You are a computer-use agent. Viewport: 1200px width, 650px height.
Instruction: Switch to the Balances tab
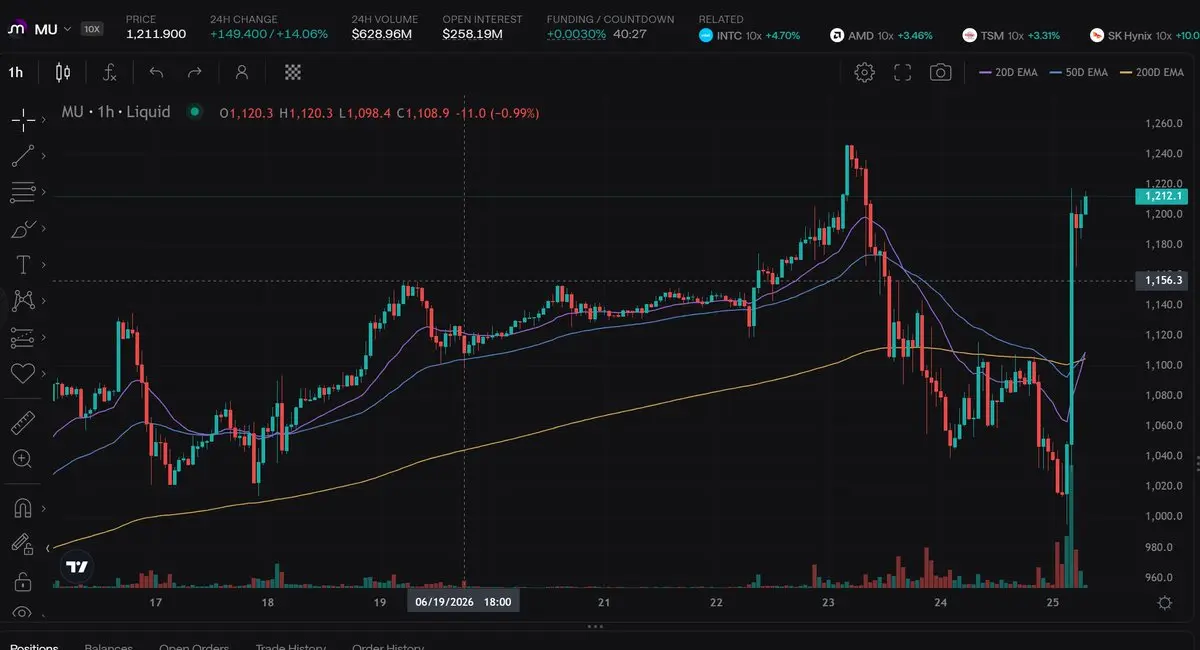click(110, 645)
